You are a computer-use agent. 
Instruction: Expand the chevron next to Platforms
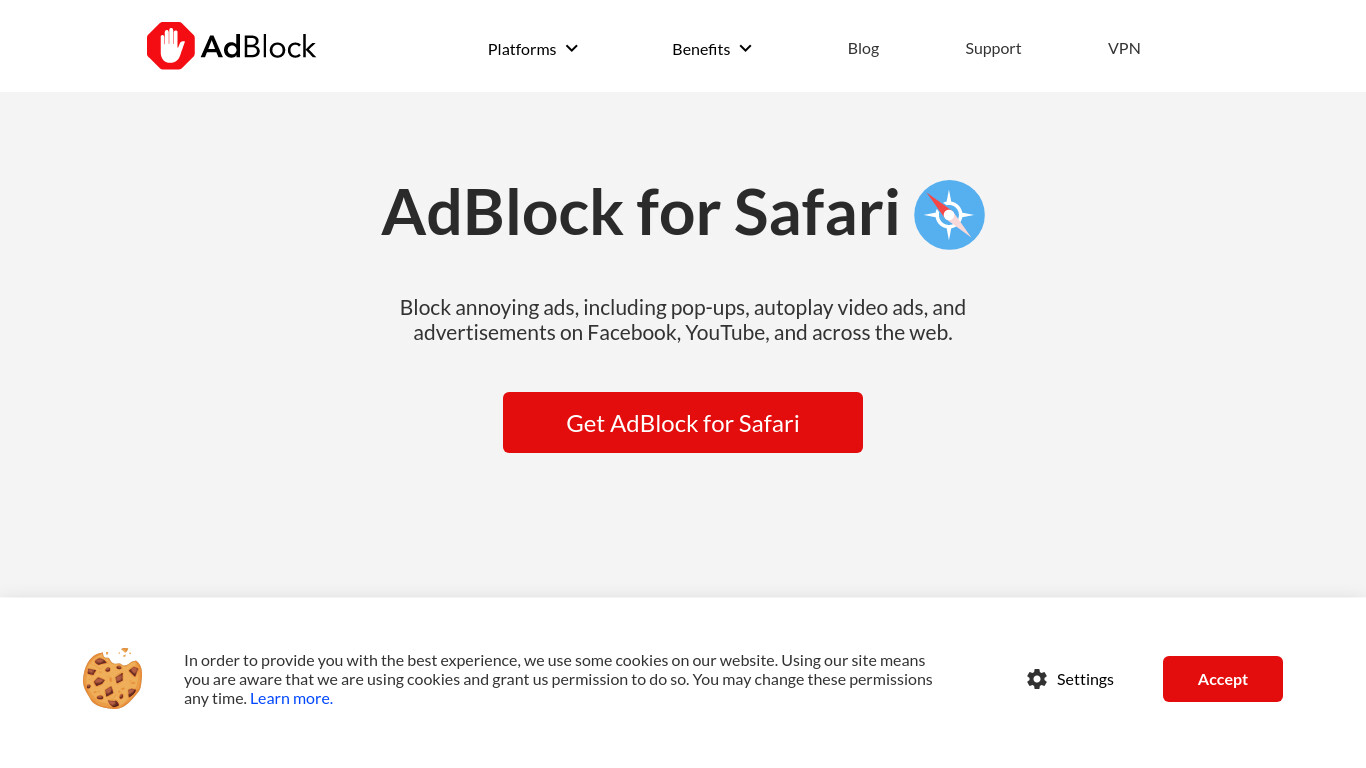tap(572, 48)
